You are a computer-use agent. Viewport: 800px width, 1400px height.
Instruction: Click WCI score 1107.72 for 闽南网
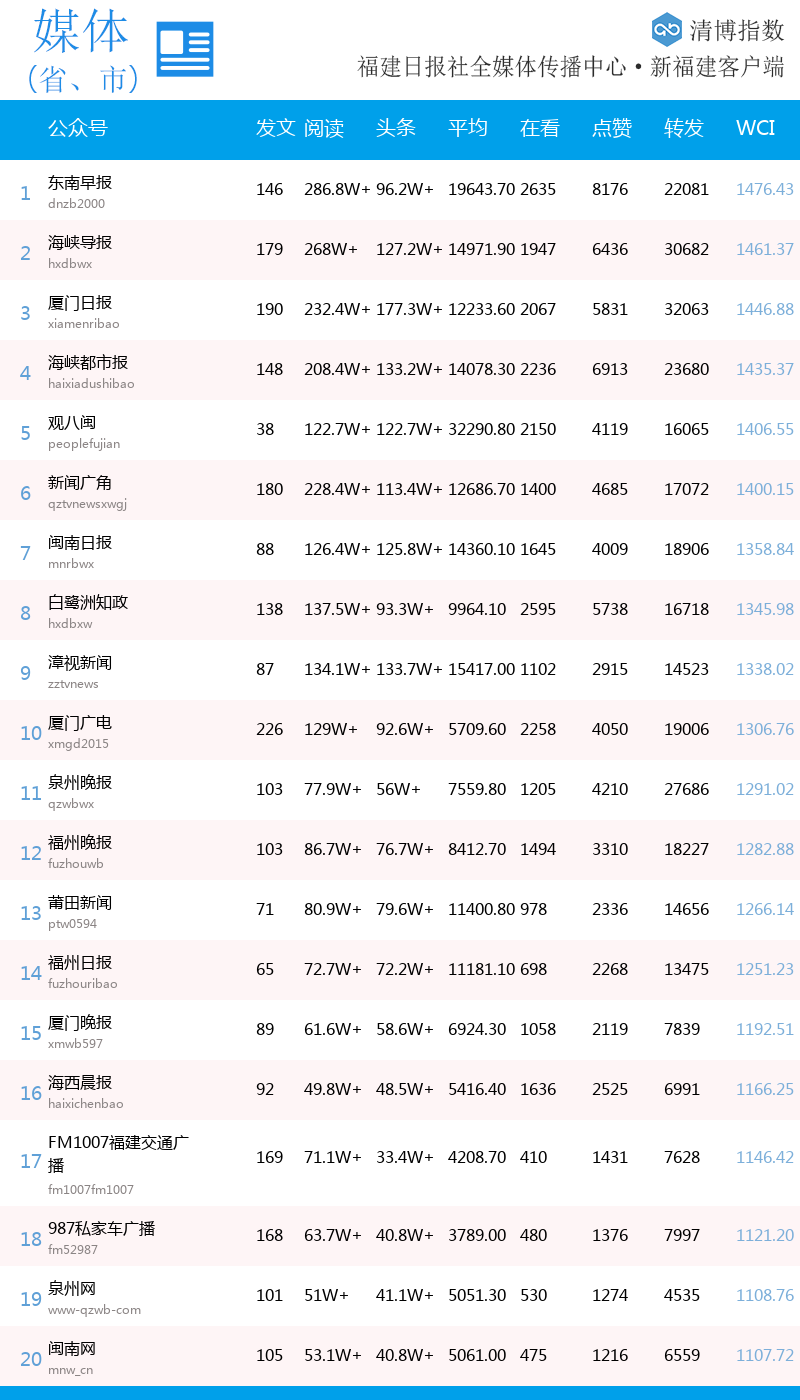(765, 1355)
